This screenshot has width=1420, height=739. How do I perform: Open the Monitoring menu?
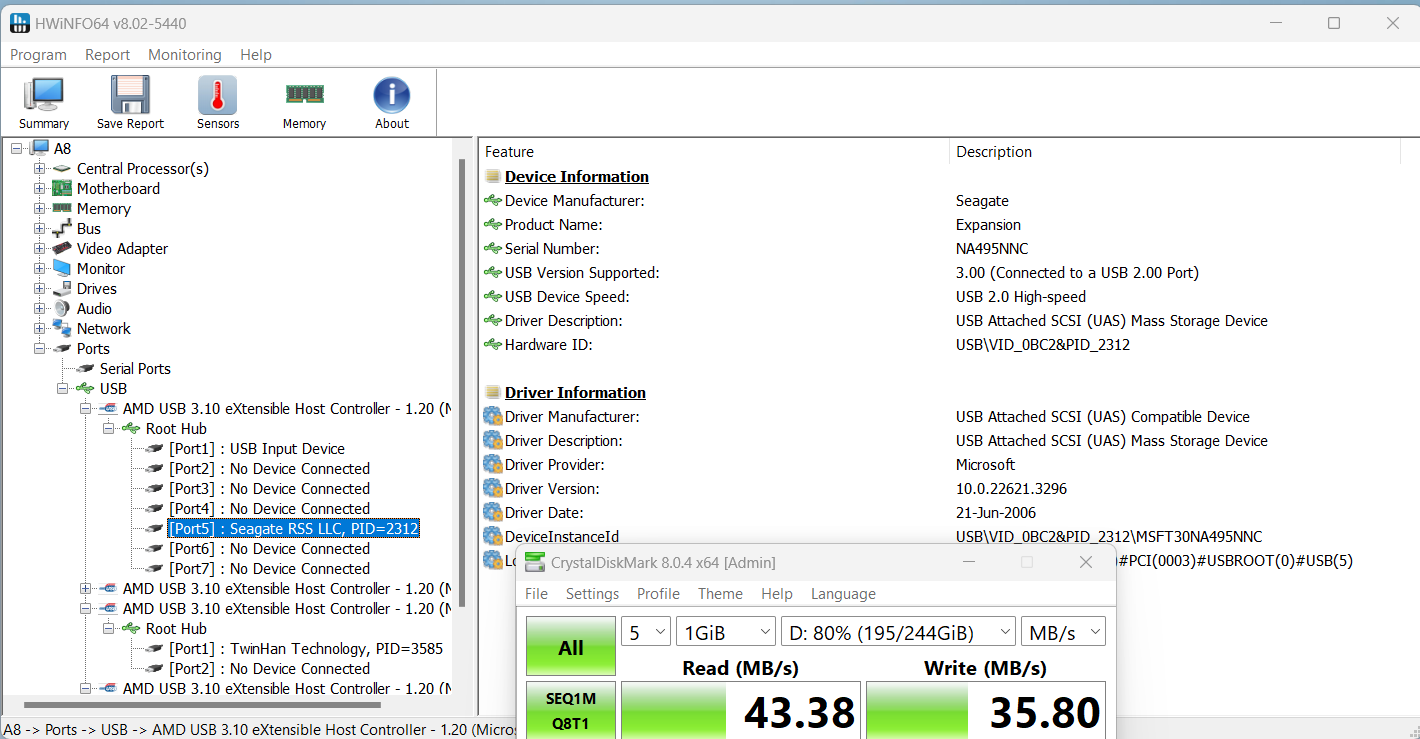pyautogui.click(x=184, y=55)
